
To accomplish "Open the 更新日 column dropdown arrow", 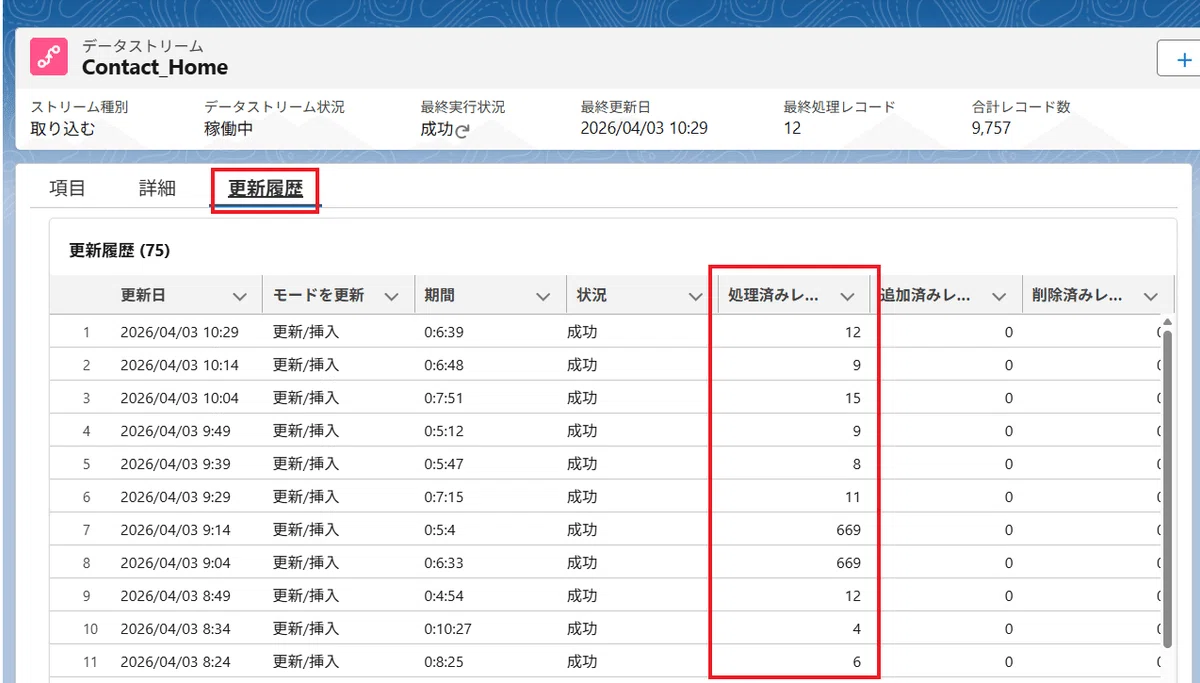I will click(239, 296).
